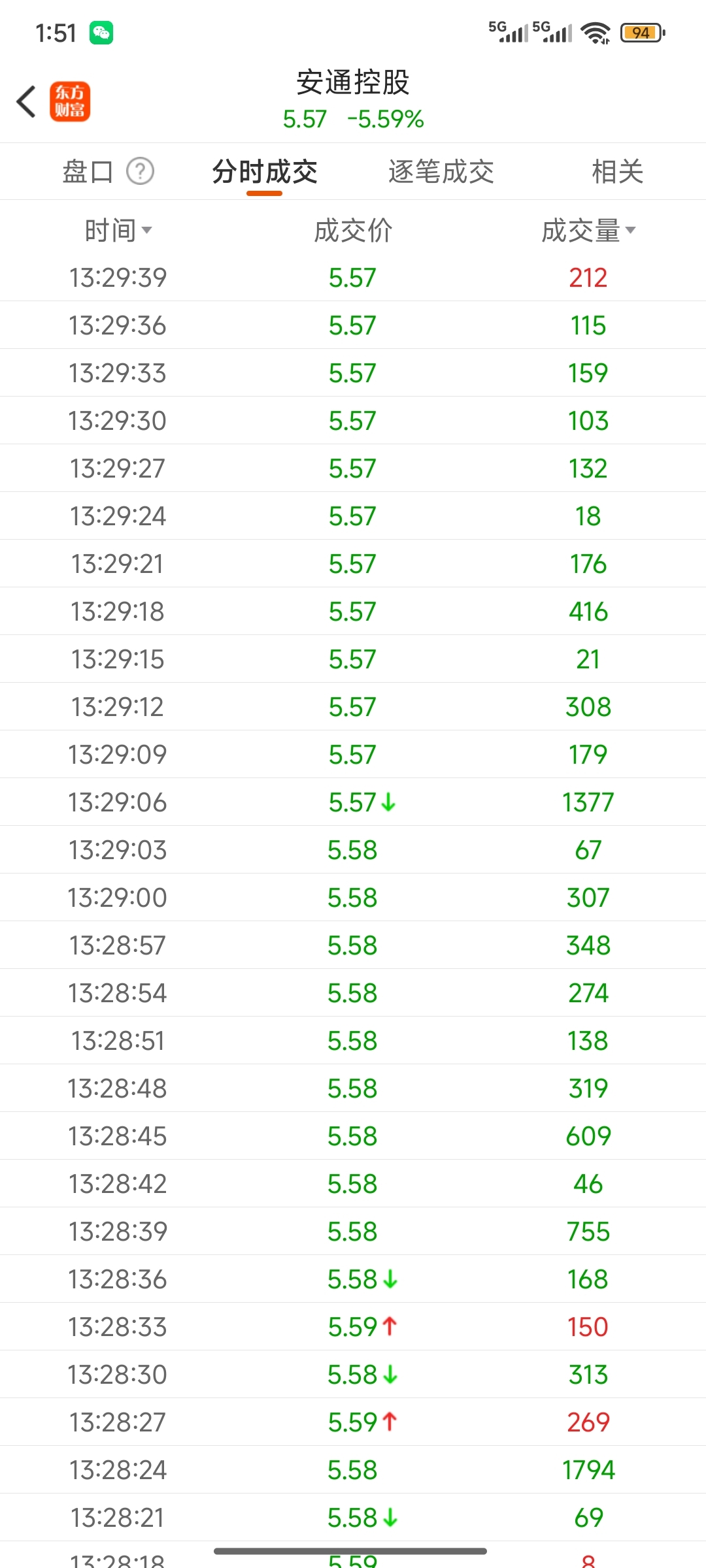Tap the question mark help icon beside 盘口
This screenshot has width=706, height=1568.
point(140,172)
